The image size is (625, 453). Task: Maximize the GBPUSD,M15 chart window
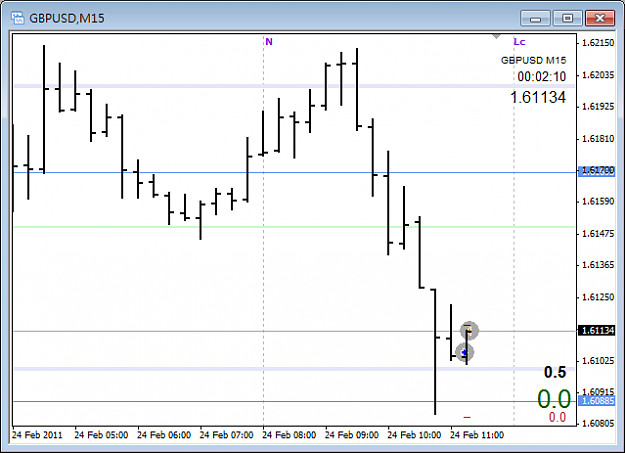(568, 18)
